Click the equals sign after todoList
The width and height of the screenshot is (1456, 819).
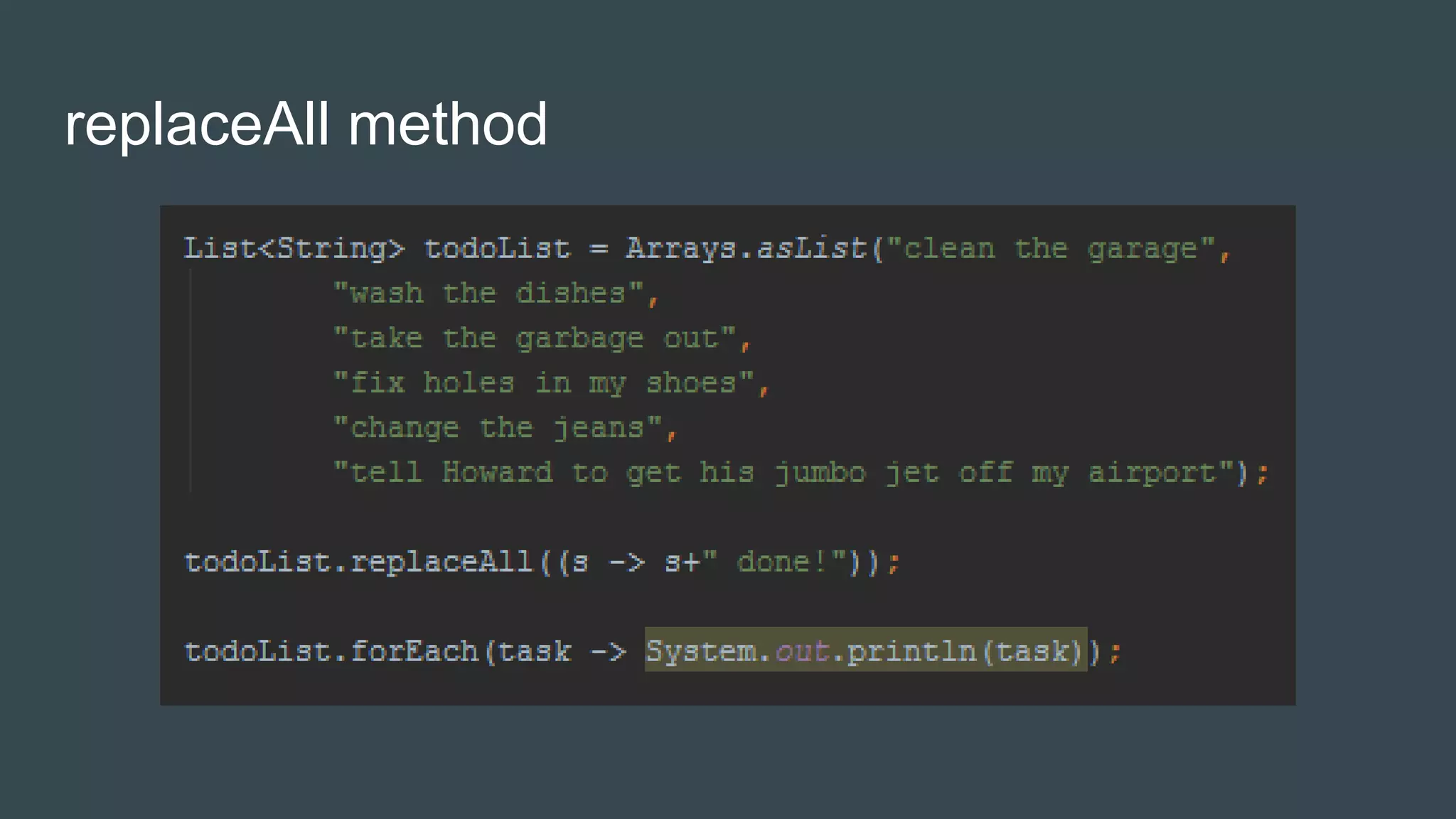pyautogui.click(x=598, y=249)
